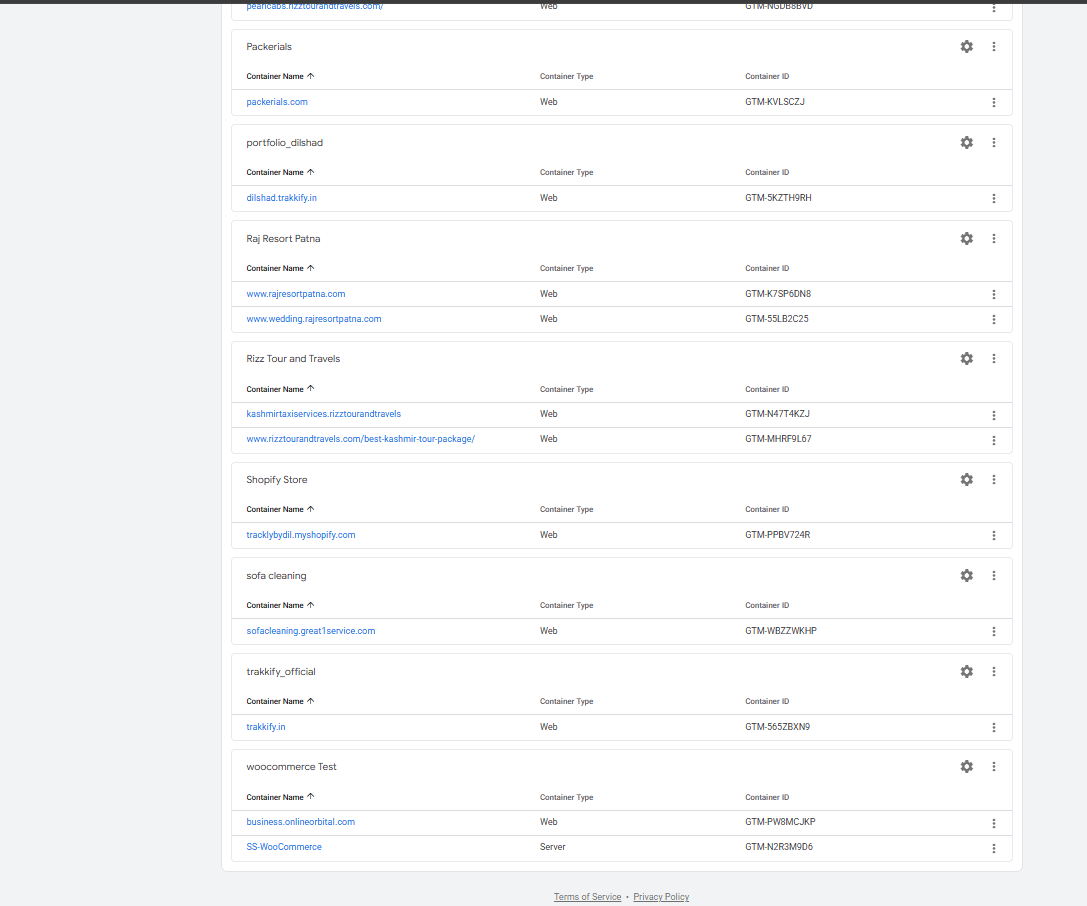Screen dimensions: 1087x906
Task: Sort Raj Resort Patna containers by name
Action: [x=280, y=268]
